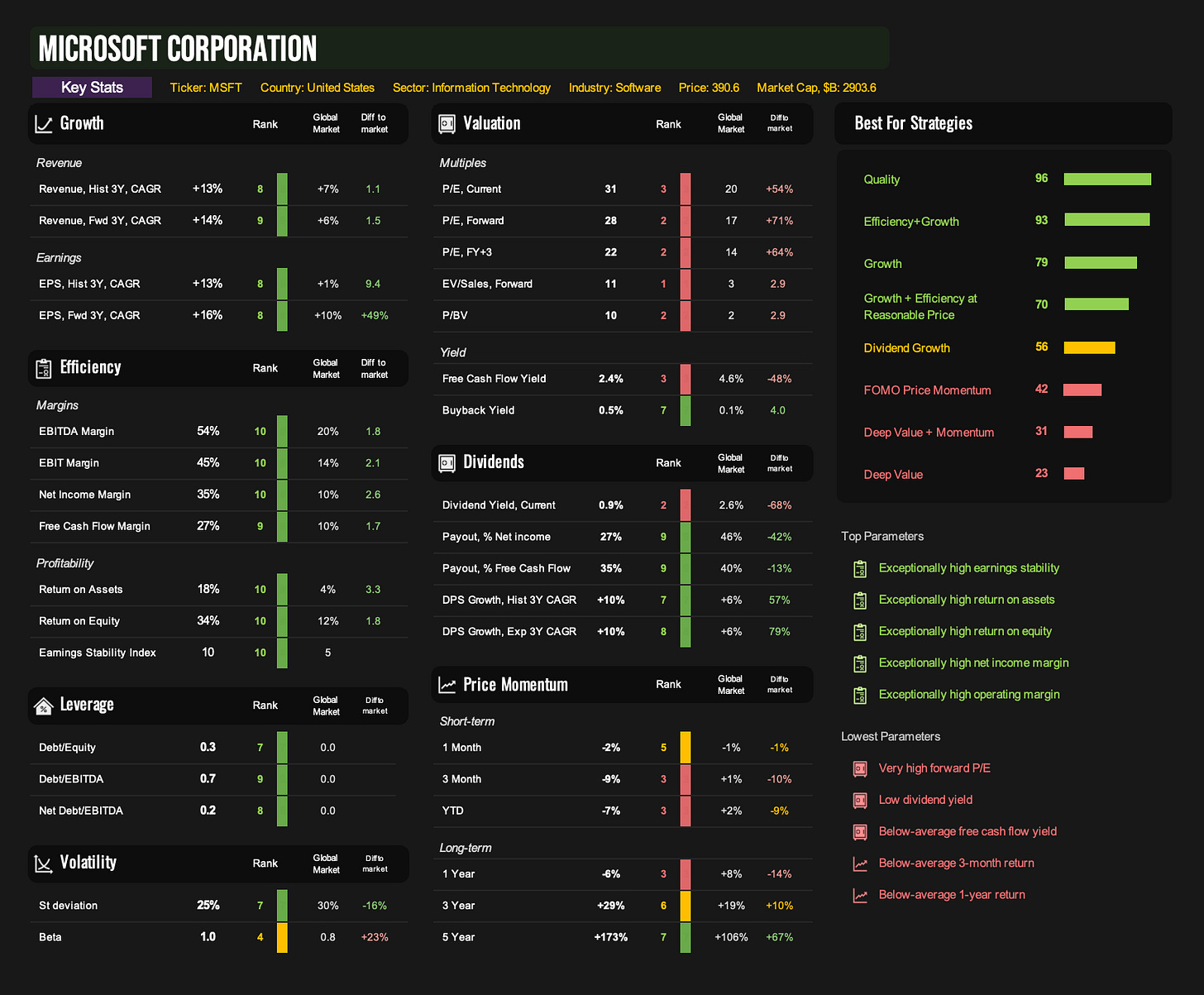Click the Top Parameters heading
This screenshot has width=1204, height=995.
(882, 537)
